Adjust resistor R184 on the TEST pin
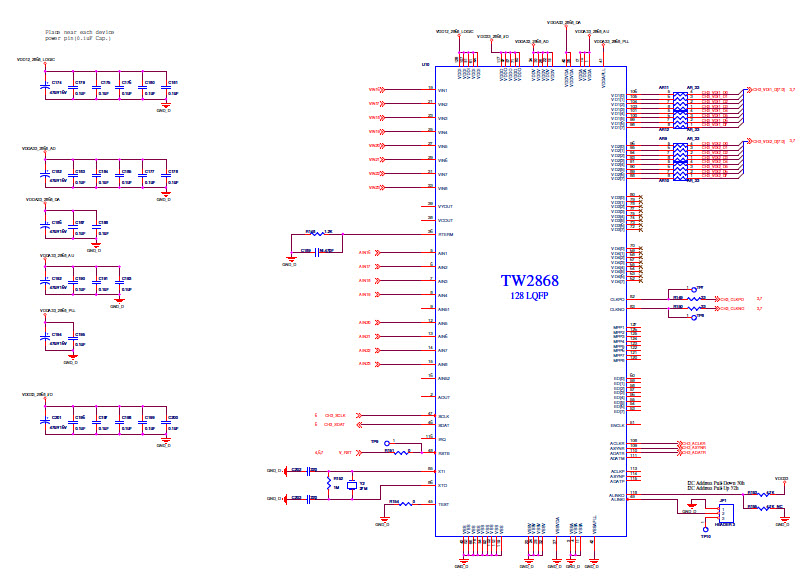 coord(405,504)
